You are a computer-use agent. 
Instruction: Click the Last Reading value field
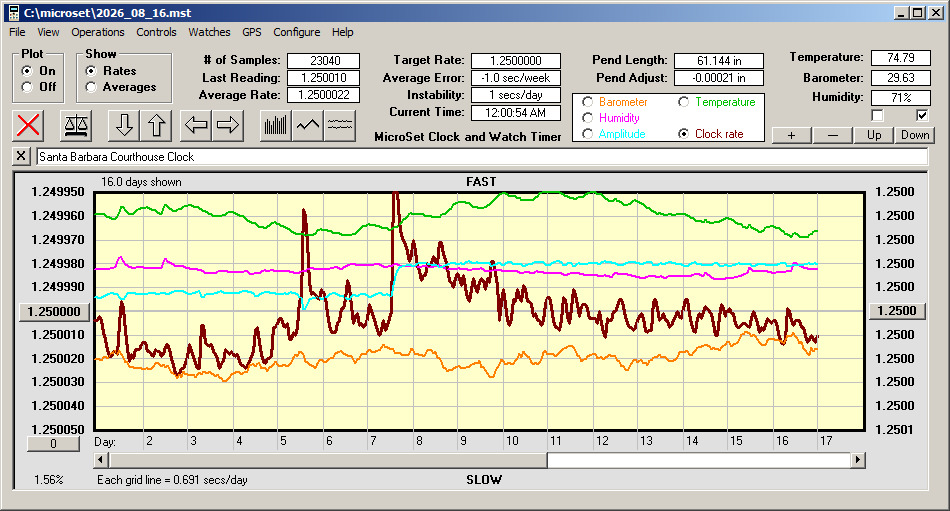(324, 78)
